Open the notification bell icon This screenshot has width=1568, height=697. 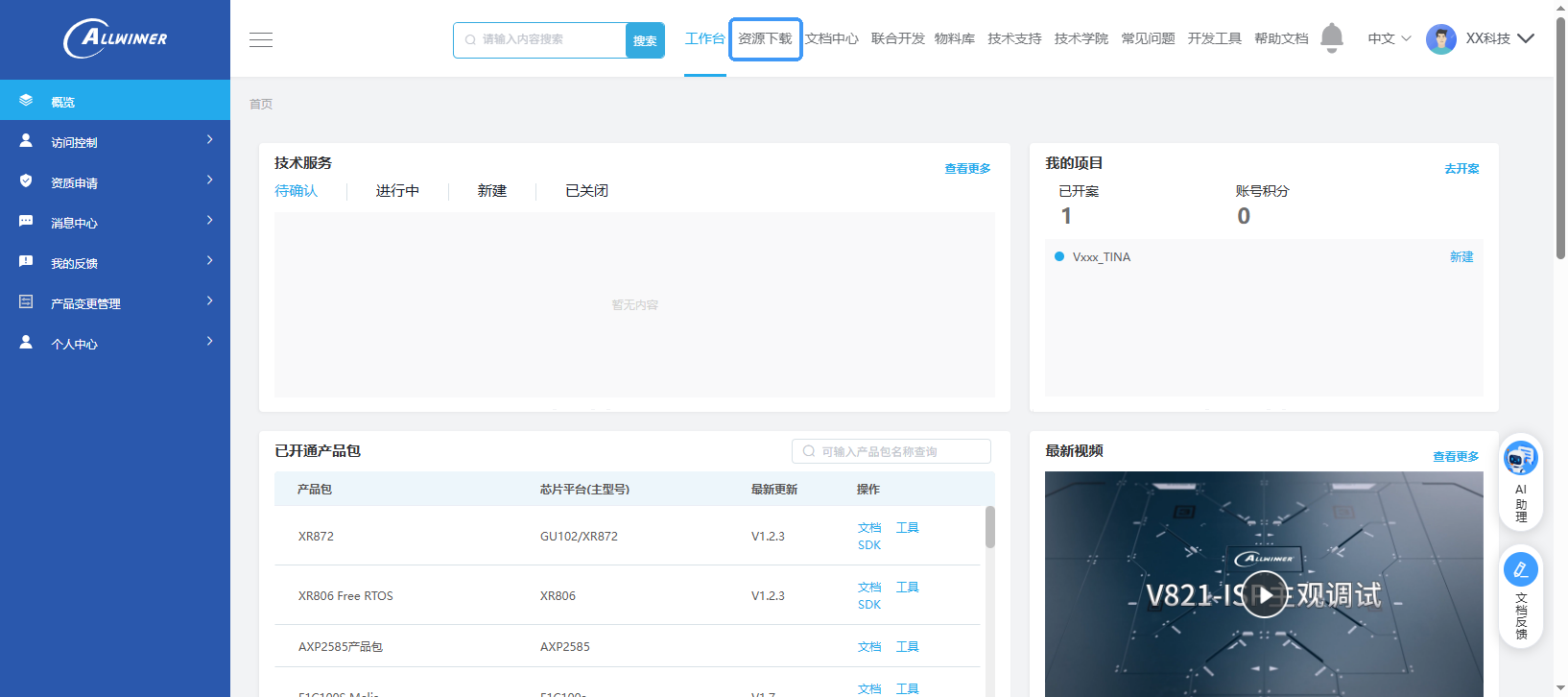(x=1331, y=38)
